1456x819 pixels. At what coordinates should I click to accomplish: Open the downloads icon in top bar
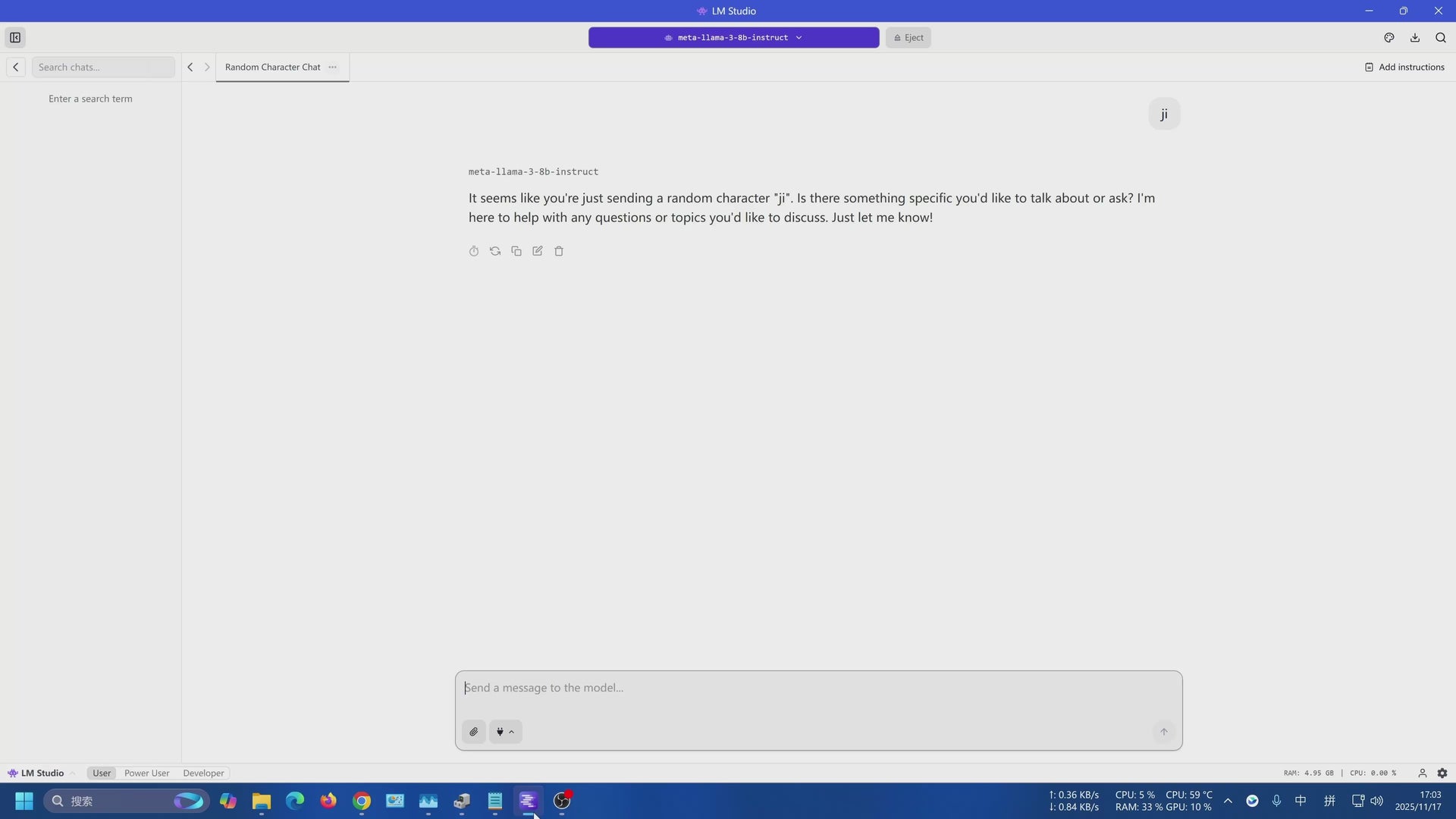(x=1415, y=37)
